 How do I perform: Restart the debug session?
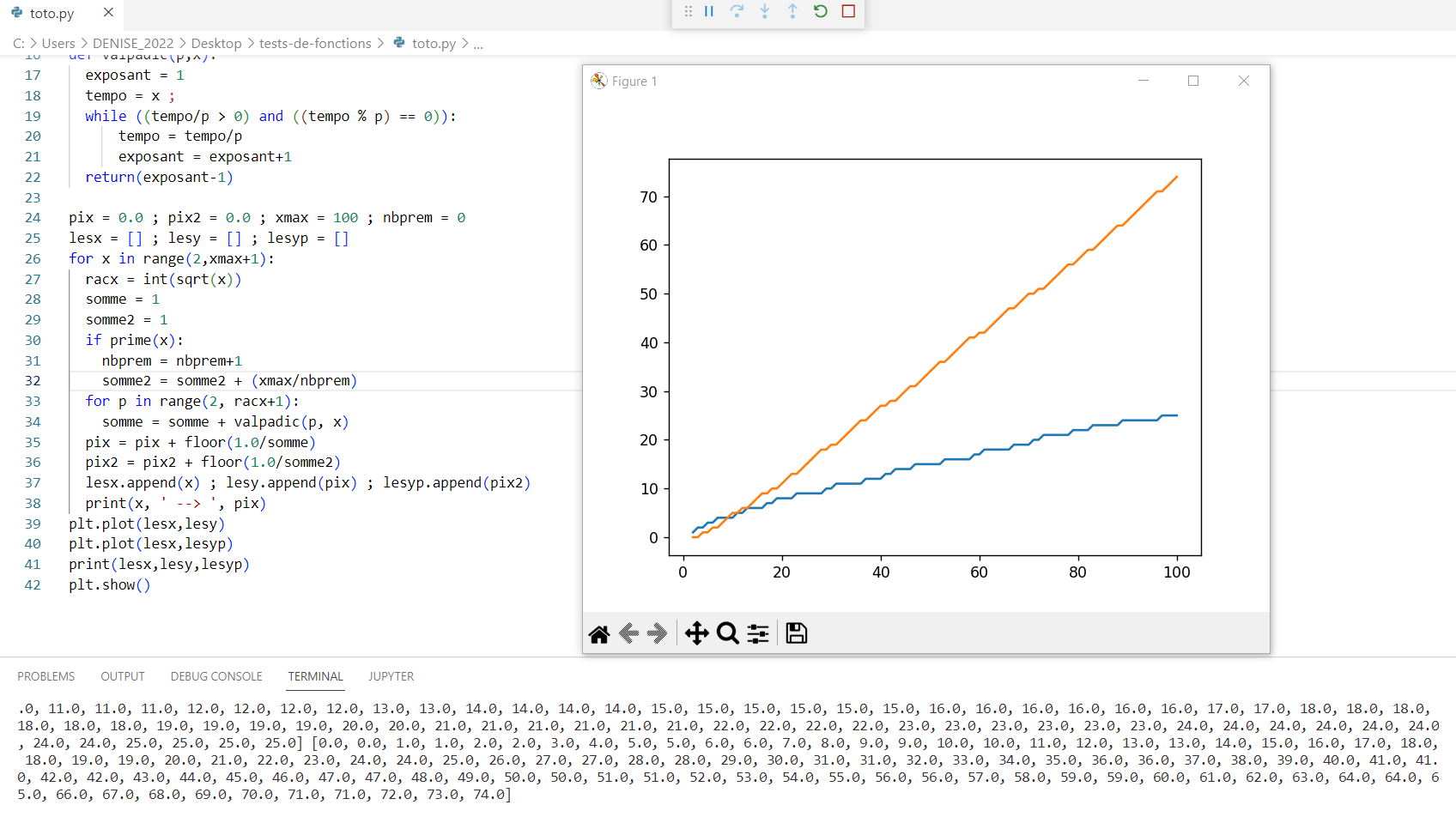point(821,11)
